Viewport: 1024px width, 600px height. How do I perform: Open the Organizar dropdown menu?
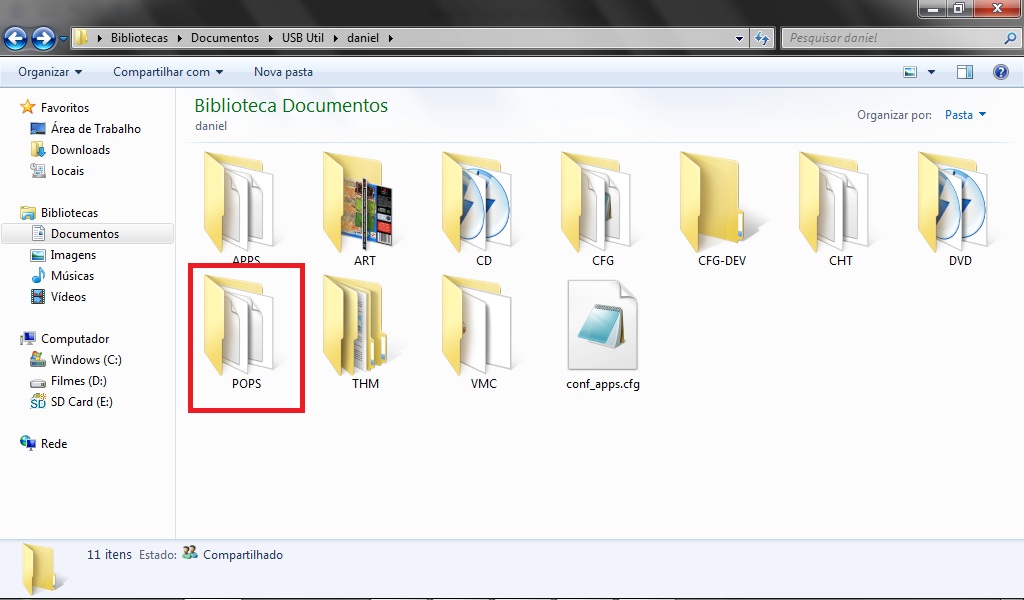50,72
